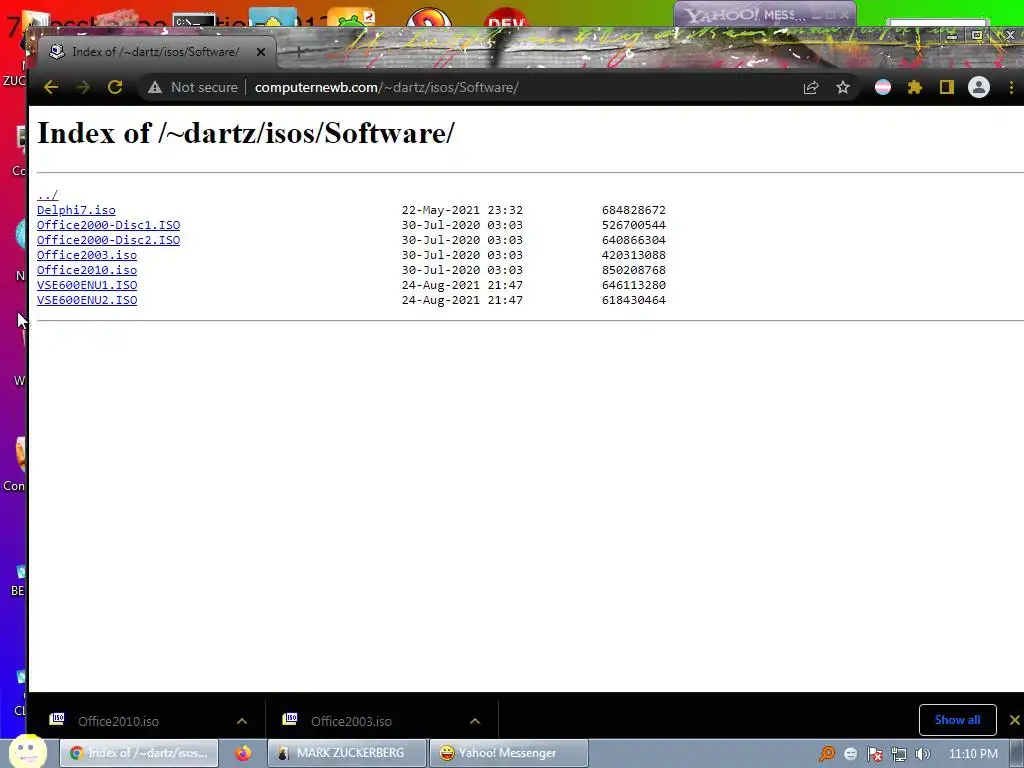Switch to Chrome Index of taskbar button
Viewport: 1024px width, 768px height.
tap(138, 753)
